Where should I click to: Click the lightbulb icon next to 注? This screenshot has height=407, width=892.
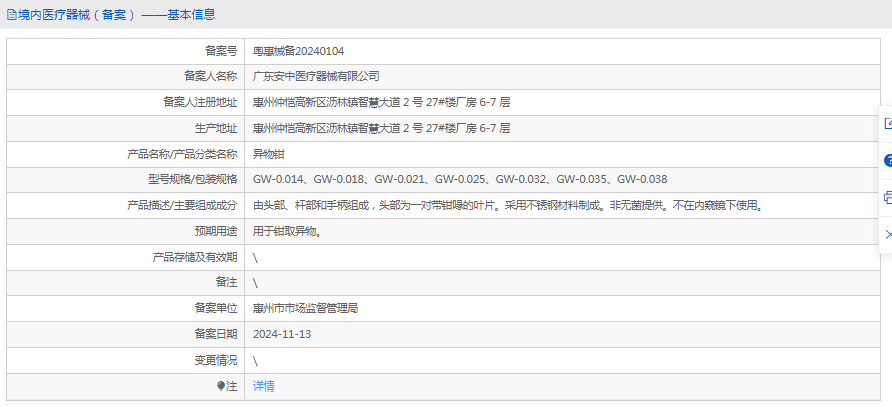[x=221, y=387]
